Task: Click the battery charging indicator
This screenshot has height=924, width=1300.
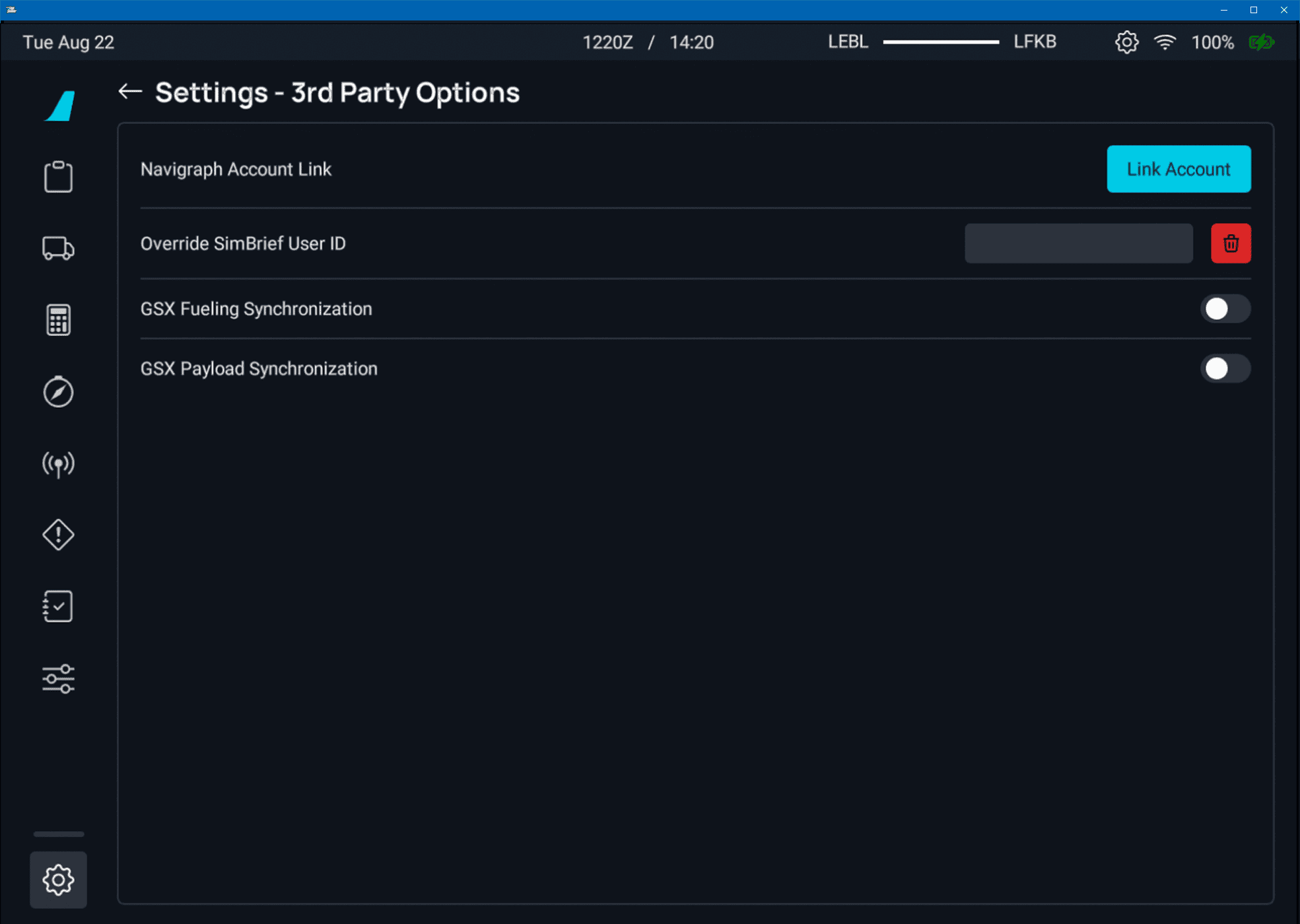Action: click(1261, 42)
